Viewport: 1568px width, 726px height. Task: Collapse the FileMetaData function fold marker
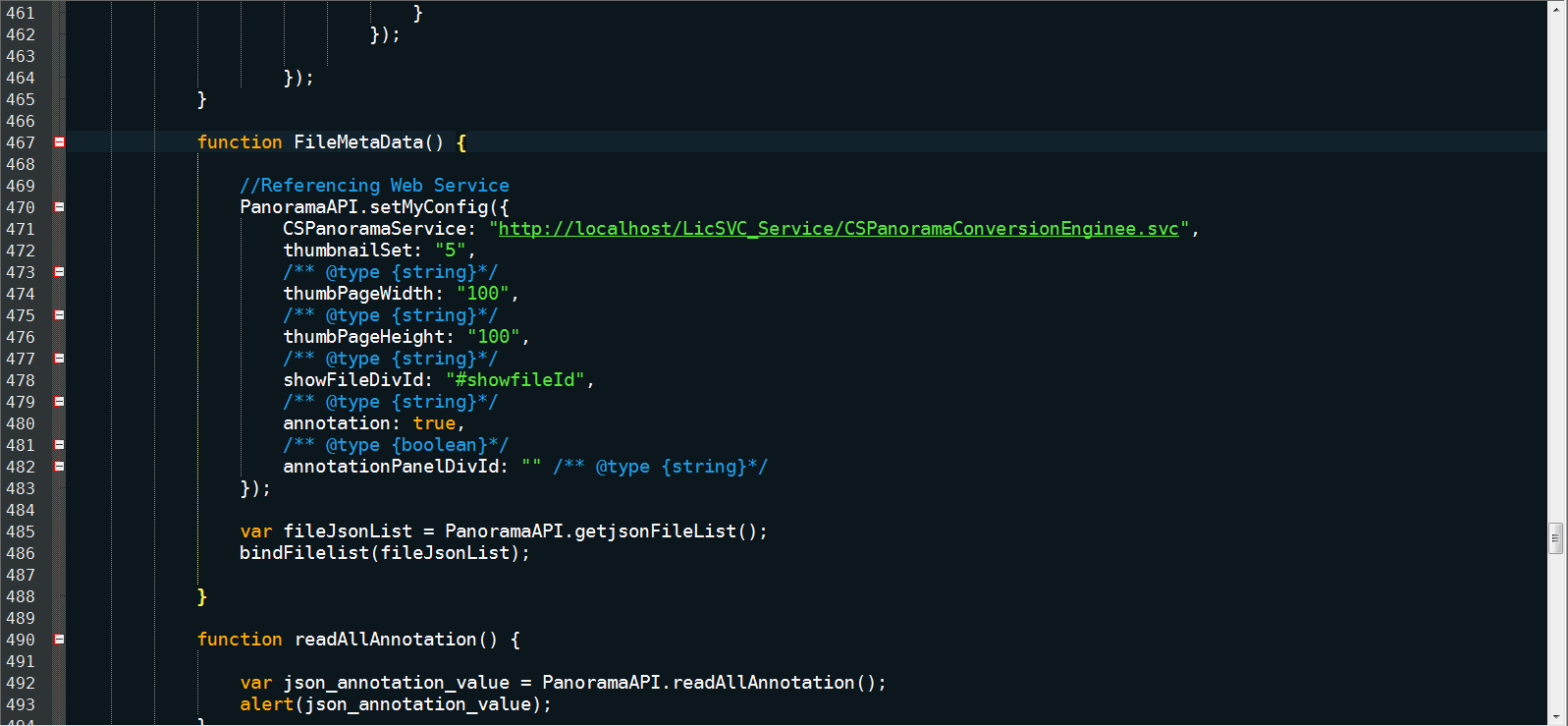click(59, 142)
